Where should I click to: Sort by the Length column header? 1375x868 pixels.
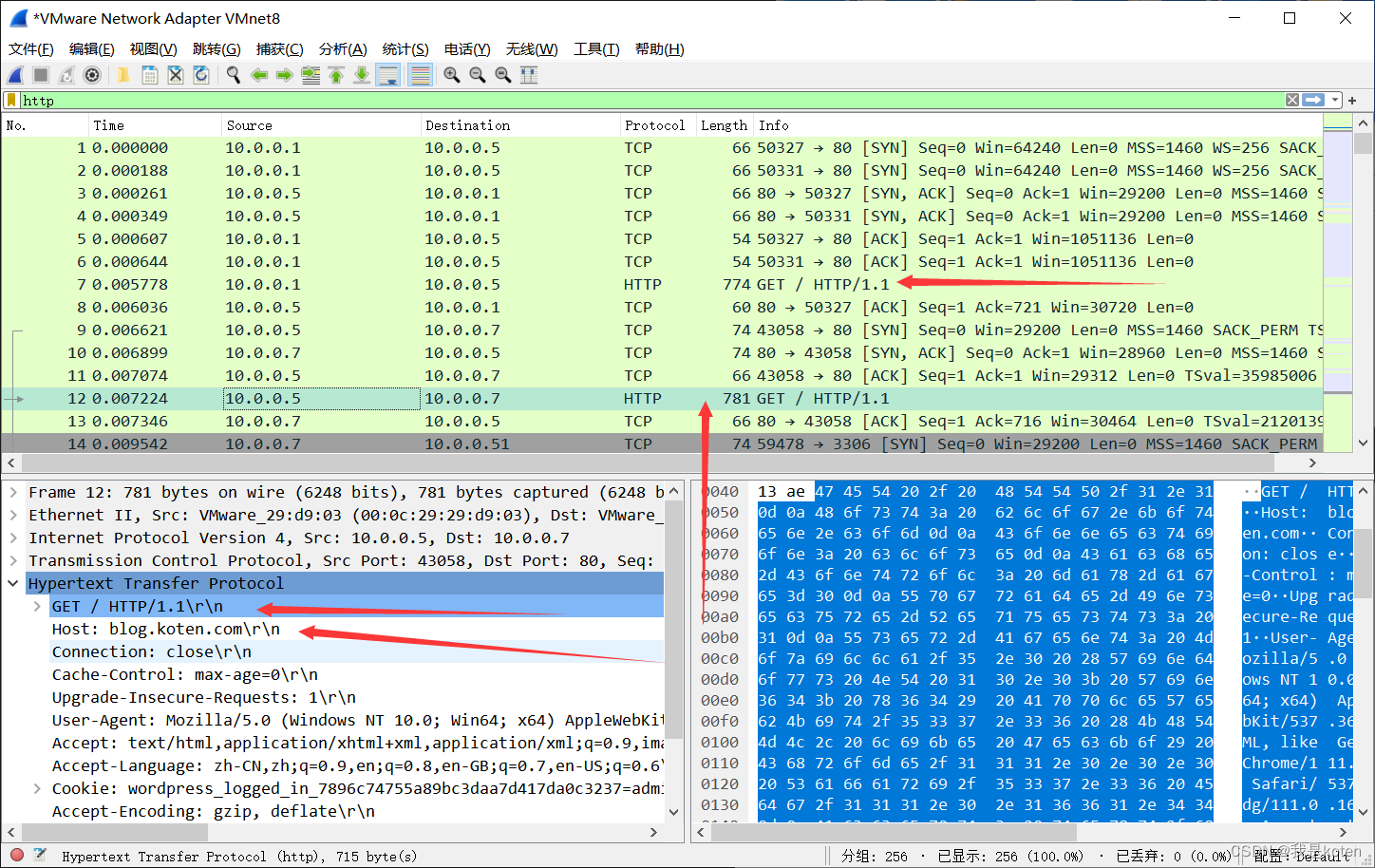click(725, 125)
